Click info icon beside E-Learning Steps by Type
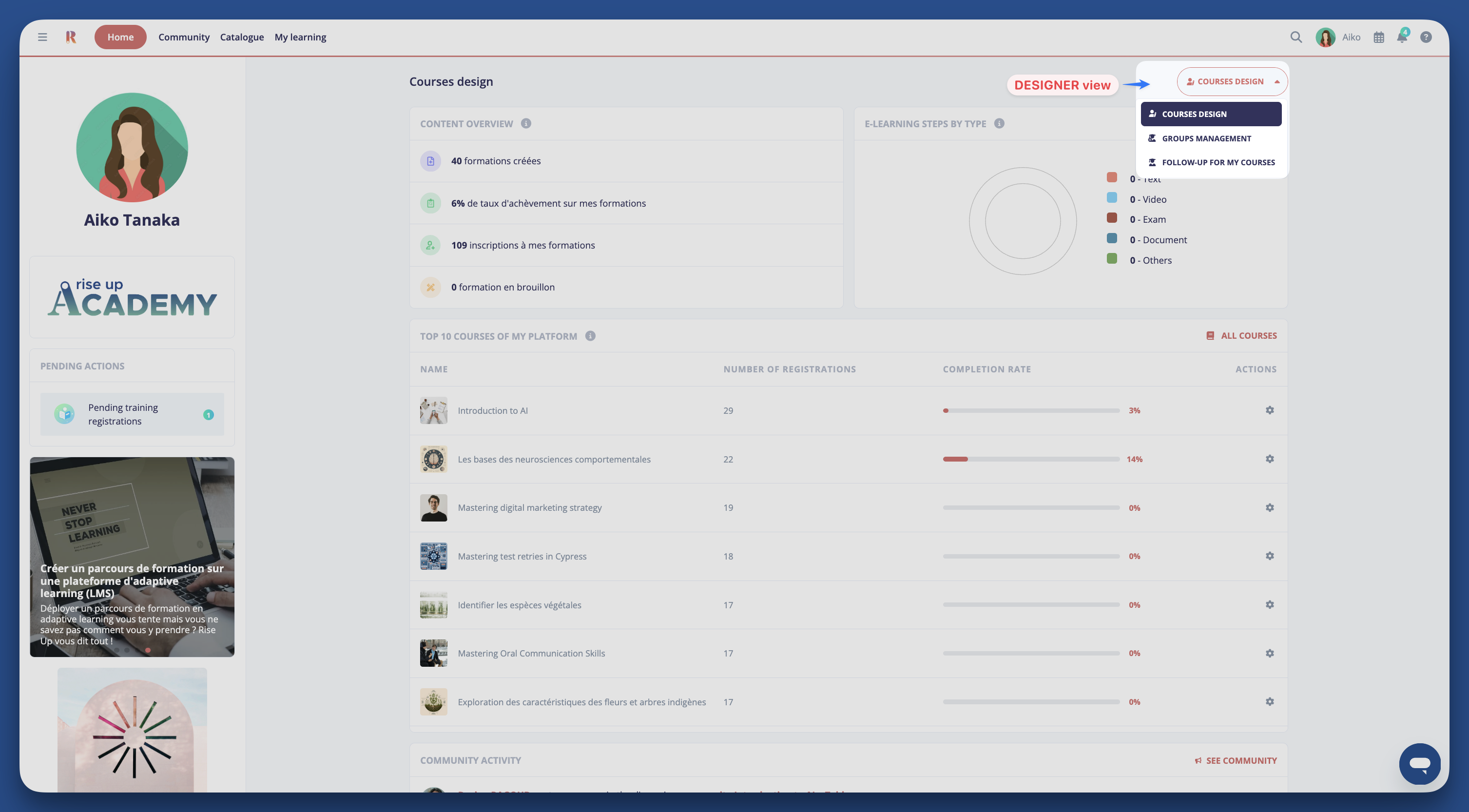The height and width of the screenshot is (812, 1469). pyautogui.click(x=999, y=123)
